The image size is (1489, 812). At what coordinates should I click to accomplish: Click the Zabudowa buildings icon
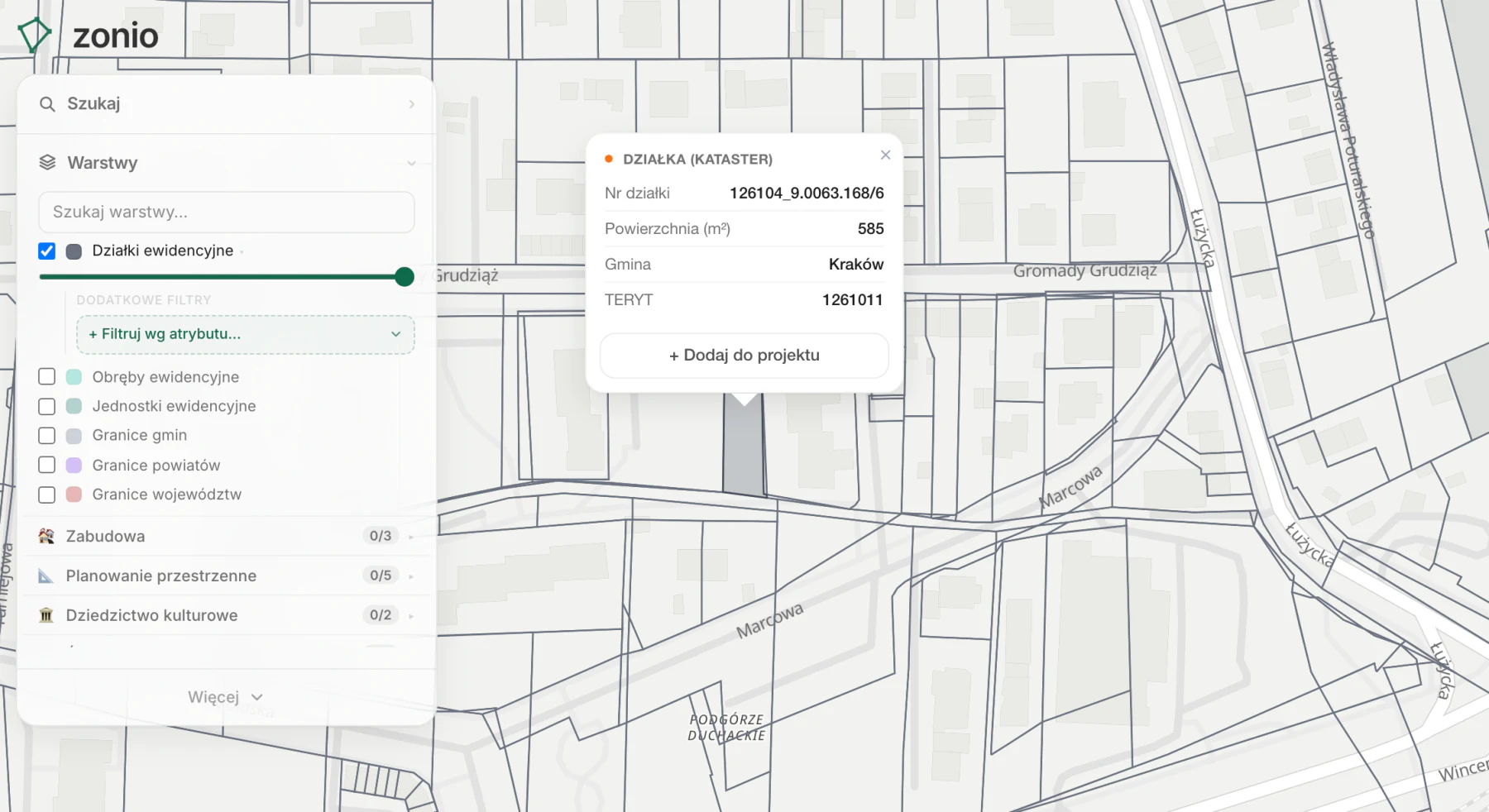pyautogui.click(x=46, y=536)
